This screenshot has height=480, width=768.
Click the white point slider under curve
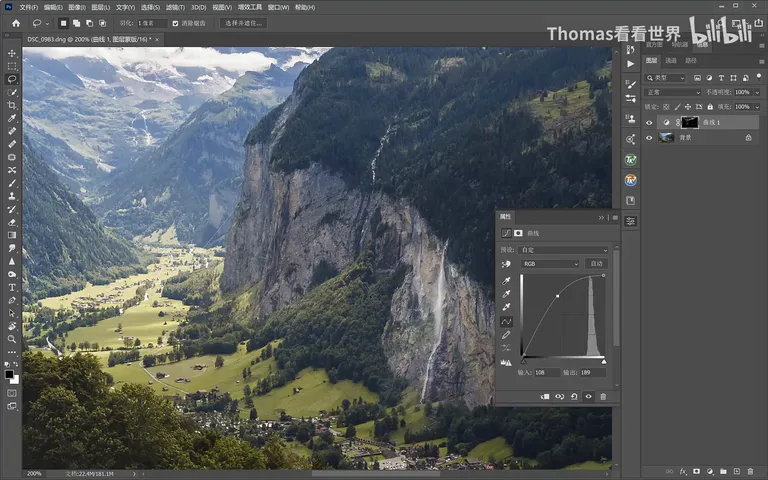tap(603, 361)
